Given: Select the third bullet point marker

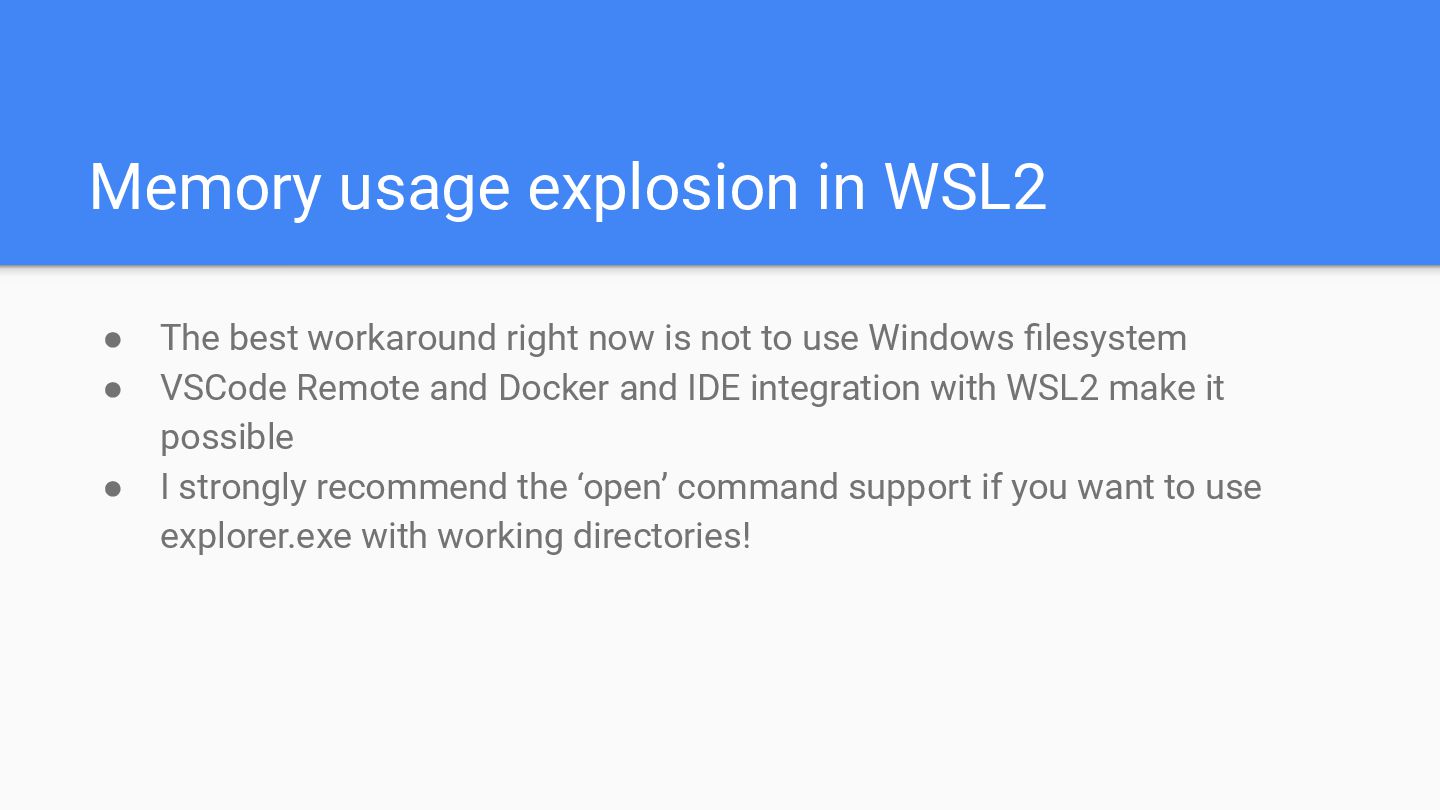Looking at the screenshot, I should click(113, 488).
